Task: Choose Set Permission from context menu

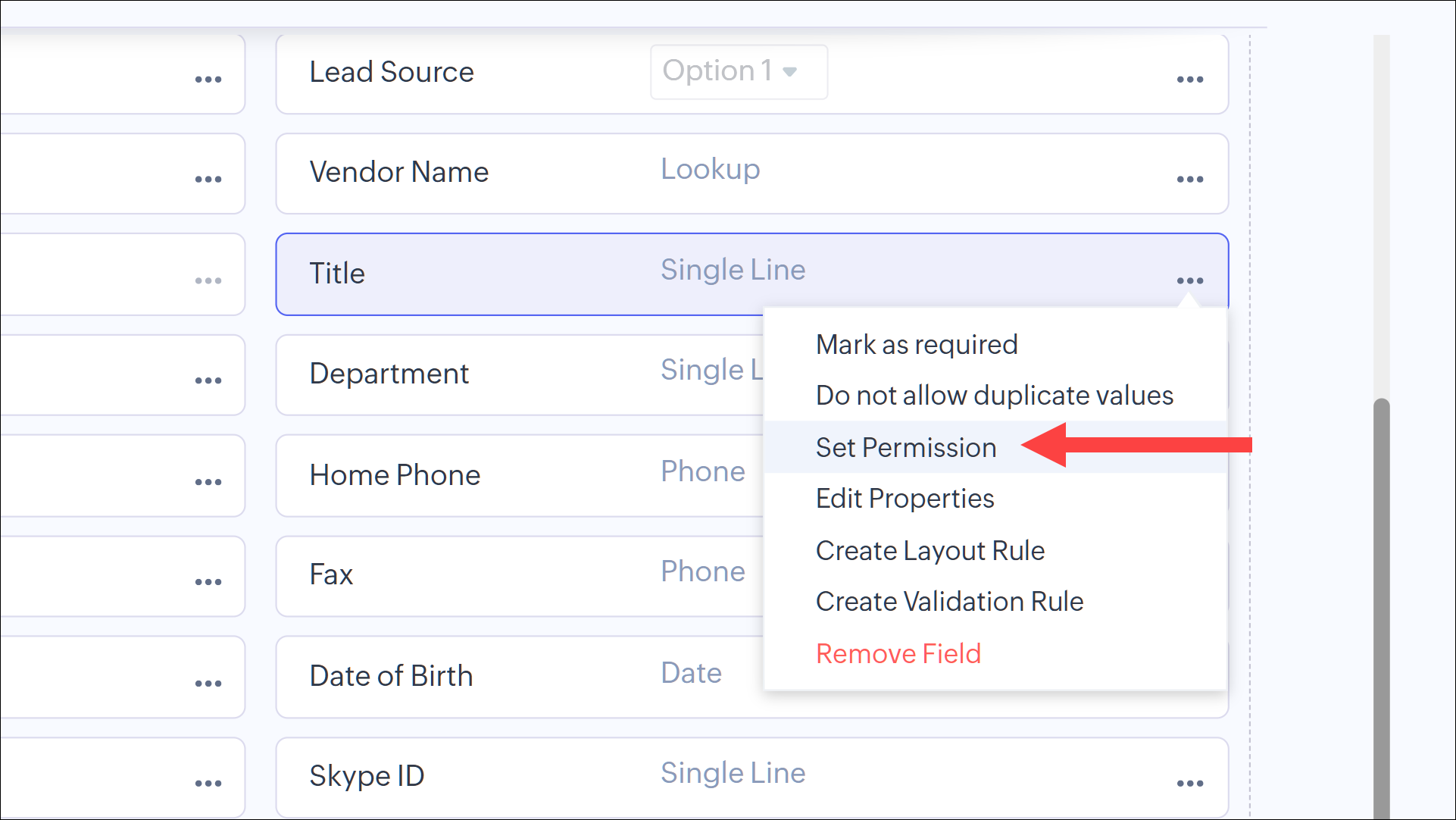Action: [906, 448]
